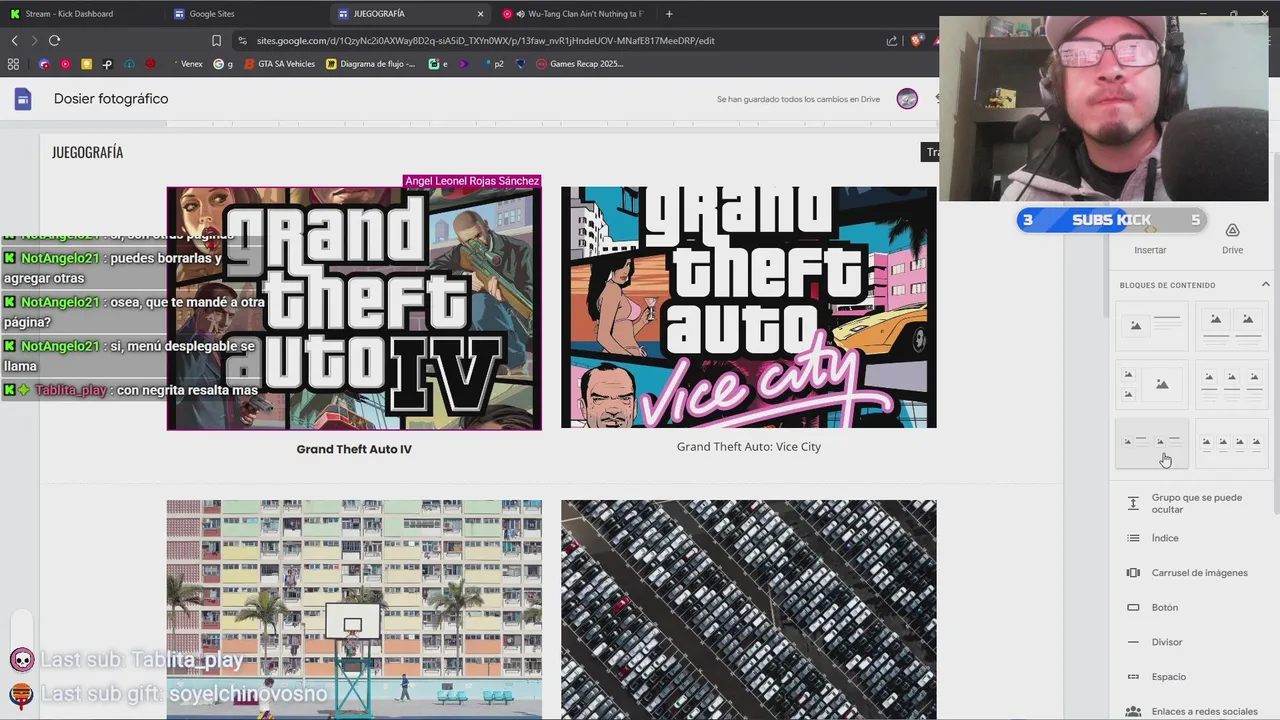Edit the Dosier fotográfico site title

coord(111,99)
